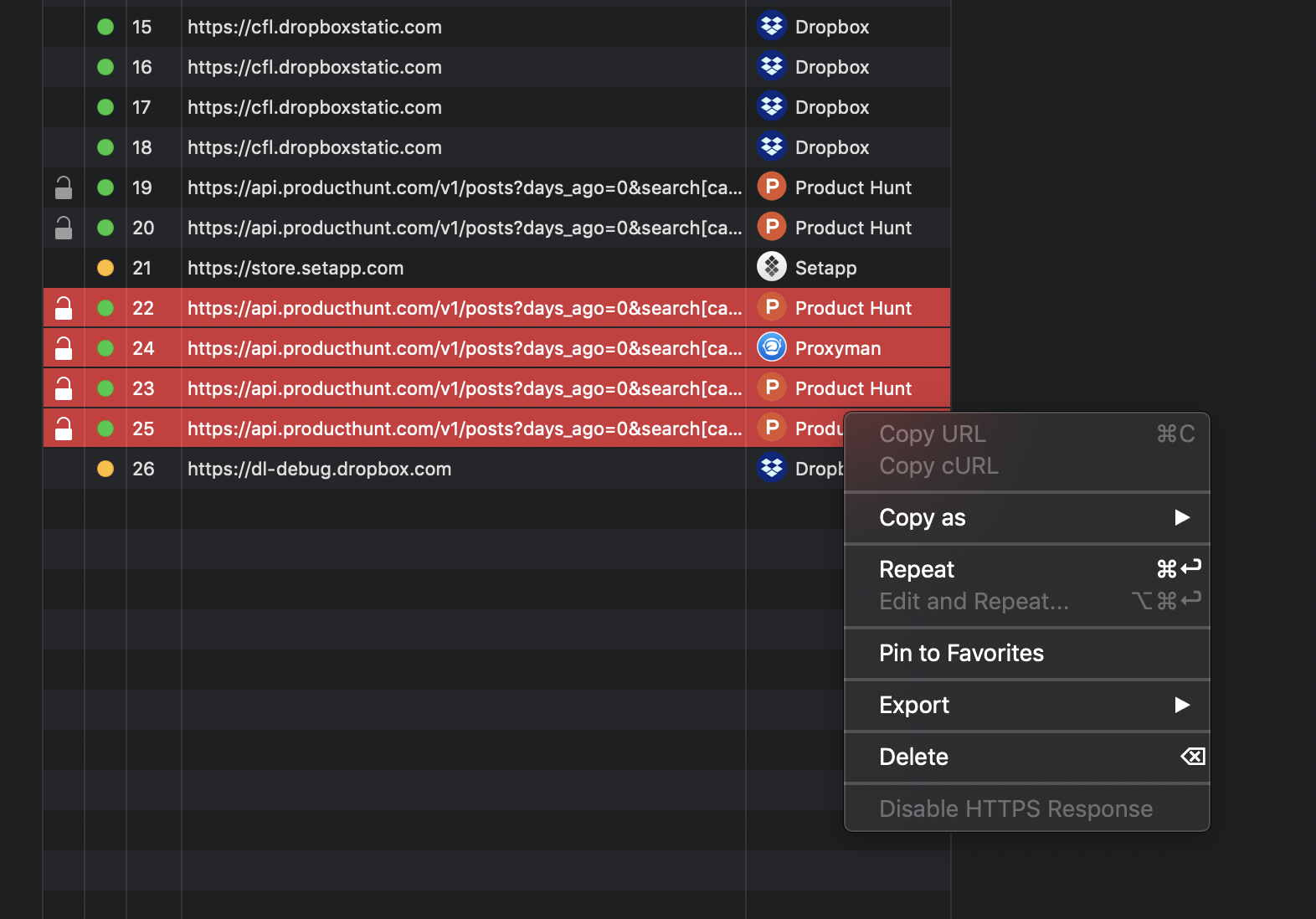Click the Dropbox icon in row 15
Screen dimensions: 1316x919
click(771, 26)
